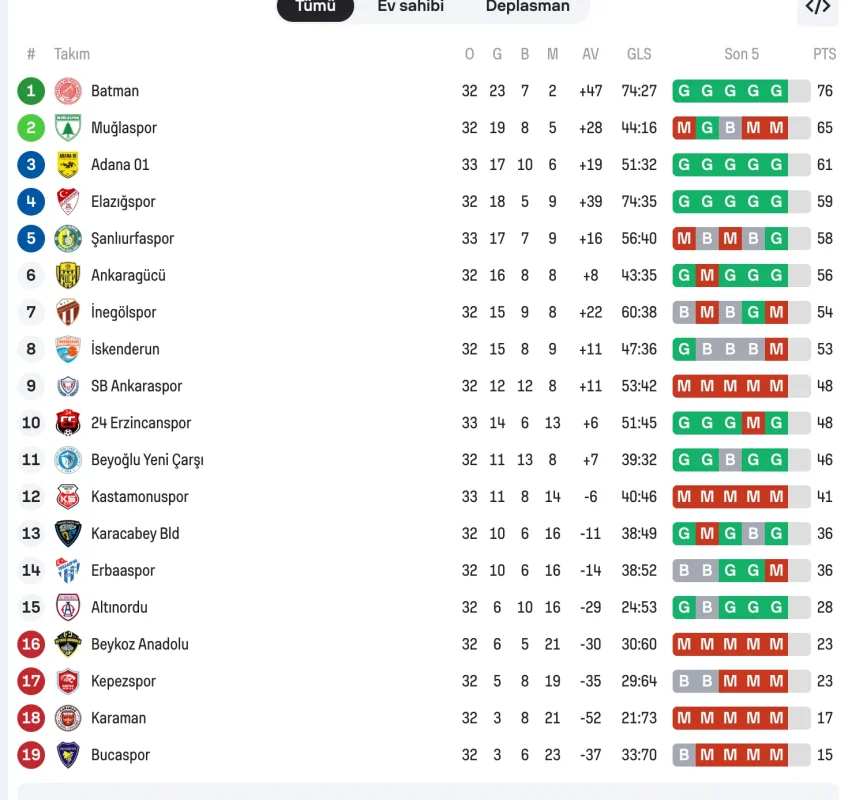Click the Muğlaspor club crest
This screenshot has width=848, height=800.
point(68,128)
